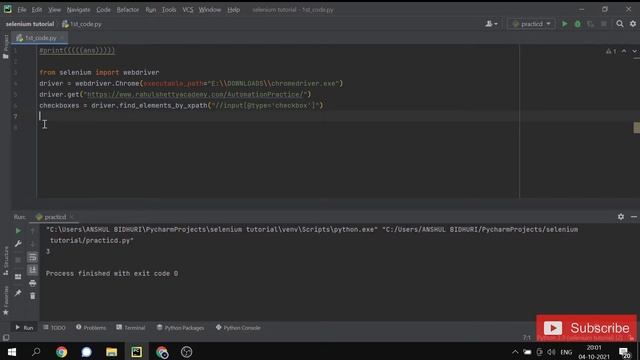The height and width of the screenshot is (360, 640).
Task: Open the Edit menu
Action: 37,9
